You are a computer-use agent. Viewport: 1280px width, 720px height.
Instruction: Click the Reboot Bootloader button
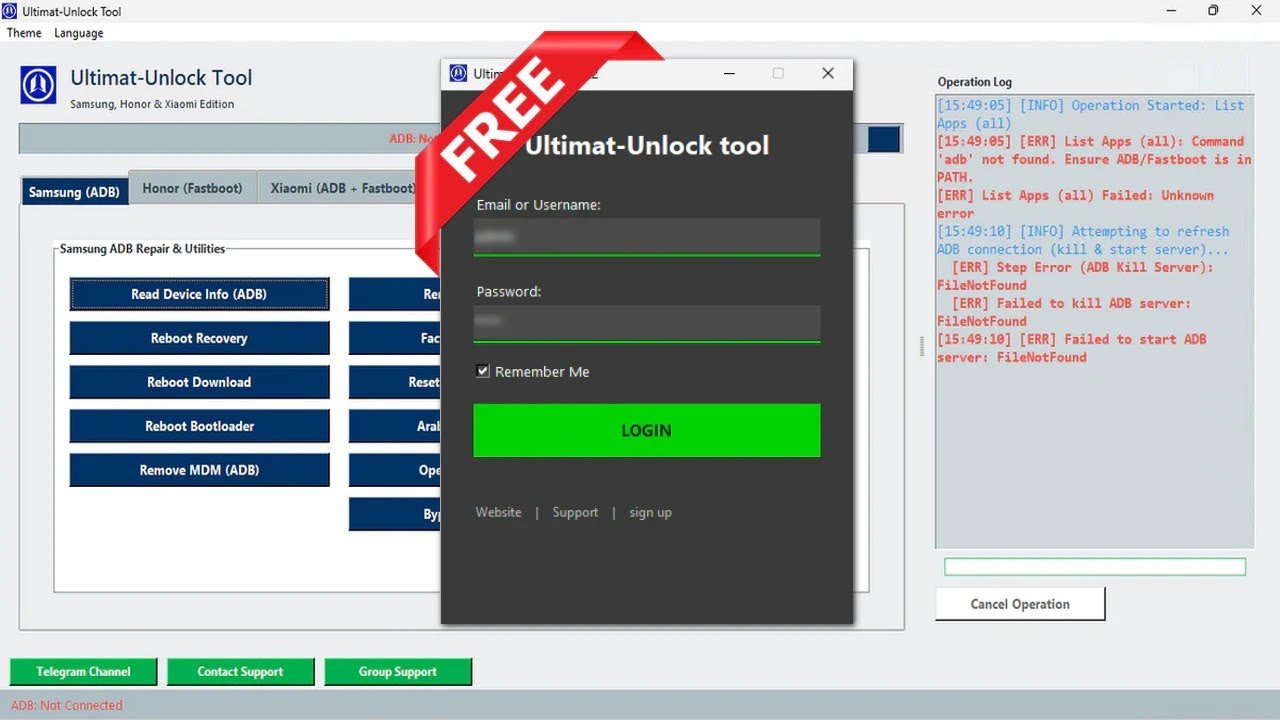point(199,426)
